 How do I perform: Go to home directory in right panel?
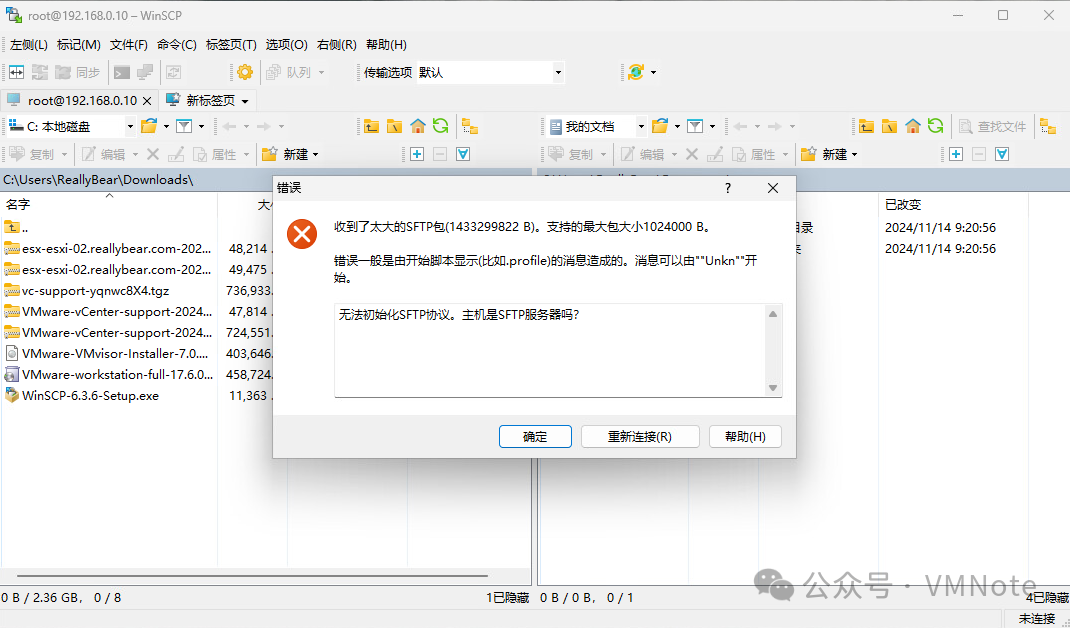912,126
